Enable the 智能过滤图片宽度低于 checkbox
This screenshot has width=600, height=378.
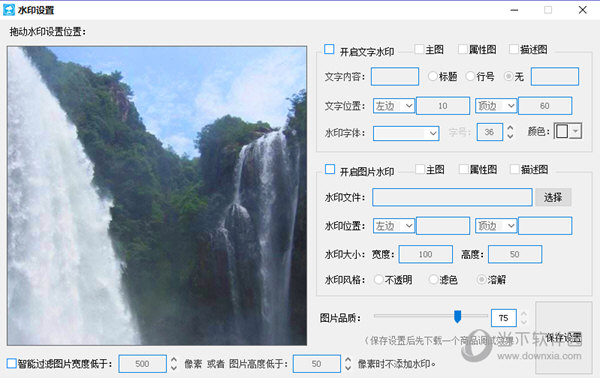[11, 363]
